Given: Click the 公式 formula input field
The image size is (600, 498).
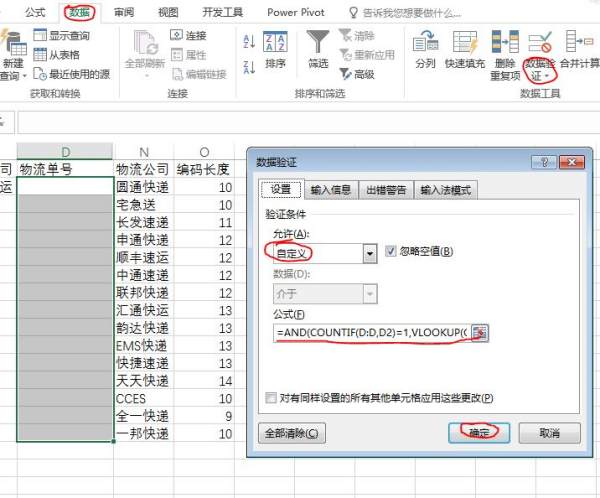Looking at the screenshot, I should pyautogui.click(x=371, y=333).
